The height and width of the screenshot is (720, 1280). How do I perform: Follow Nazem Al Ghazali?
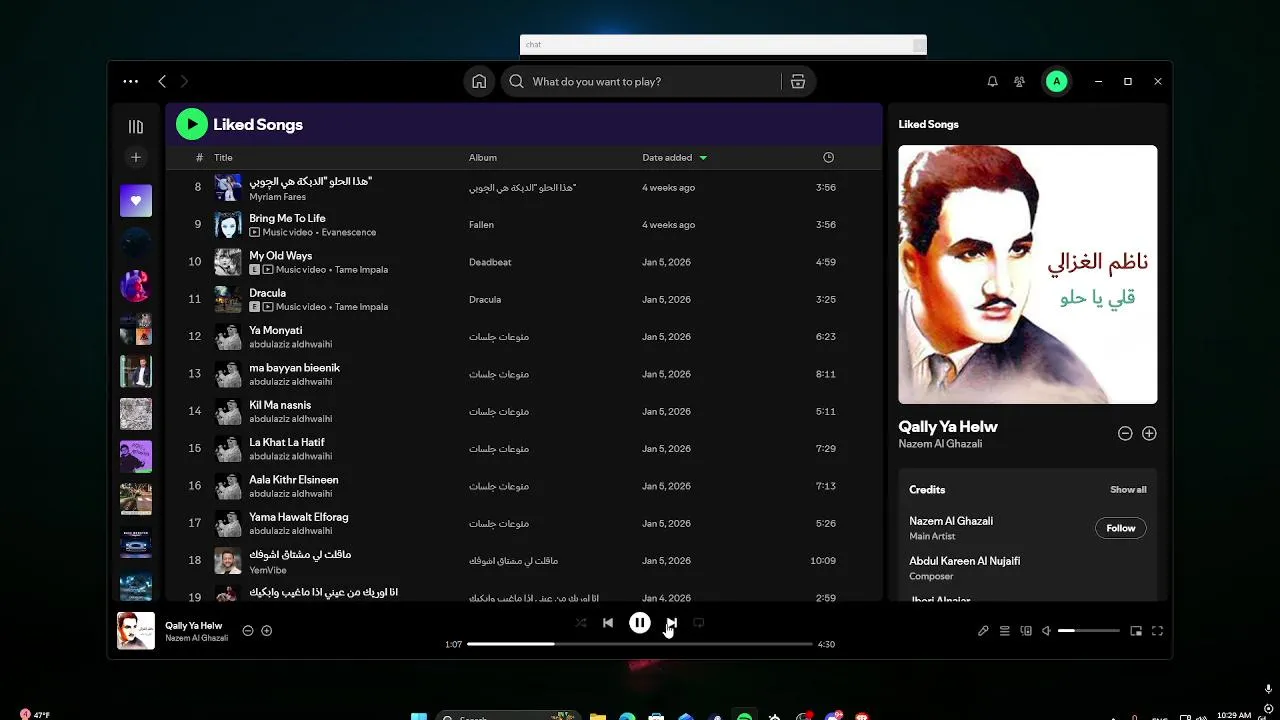(1121, 528)
